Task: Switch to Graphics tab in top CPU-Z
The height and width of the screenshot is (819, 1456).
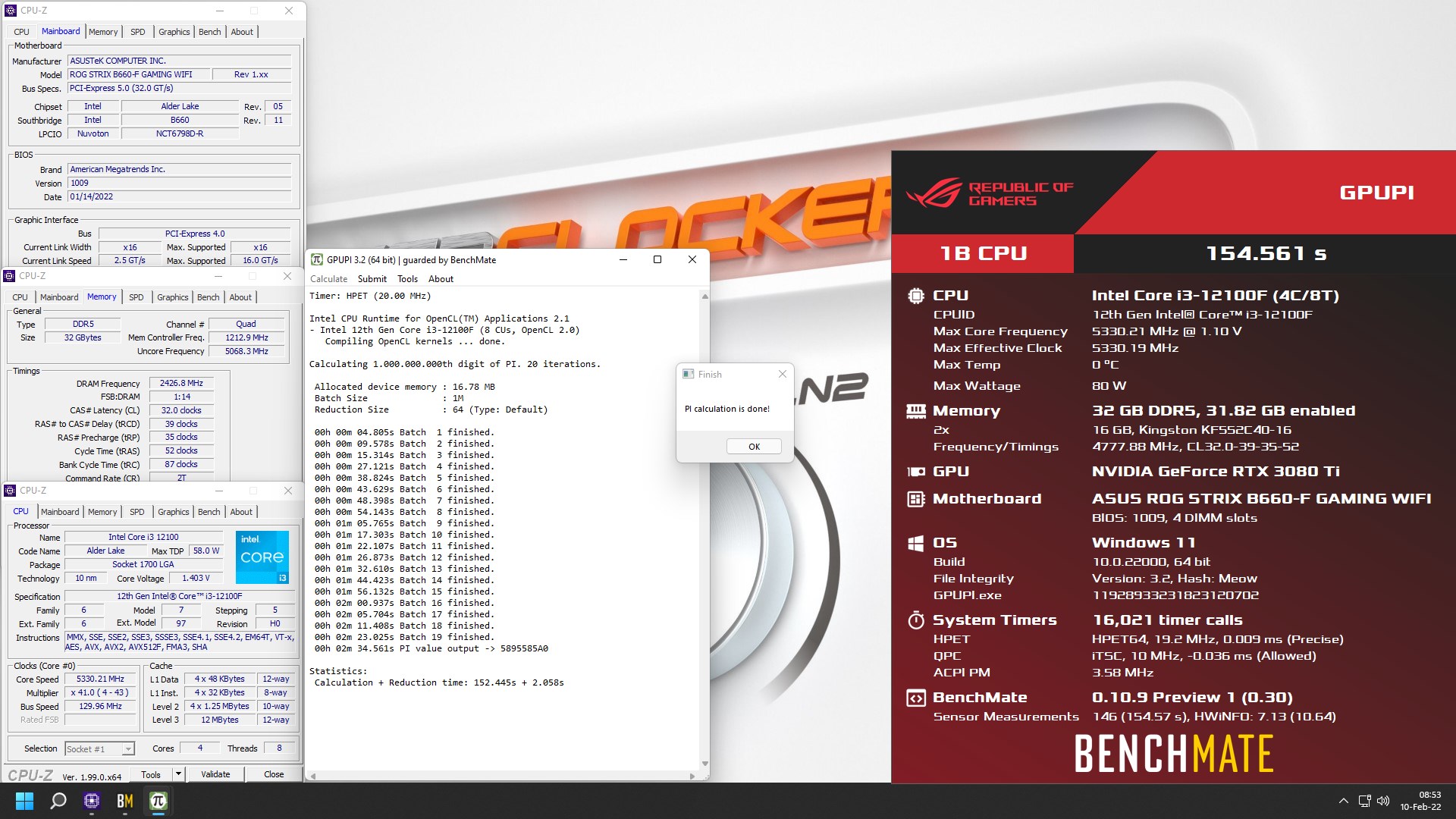Action: 174,32
